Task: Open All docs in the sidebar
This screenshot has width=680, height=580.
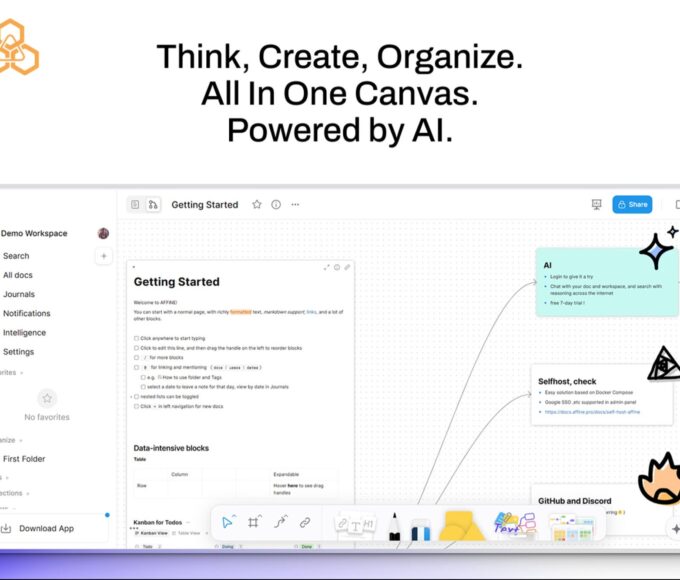Action: [18, 275]
